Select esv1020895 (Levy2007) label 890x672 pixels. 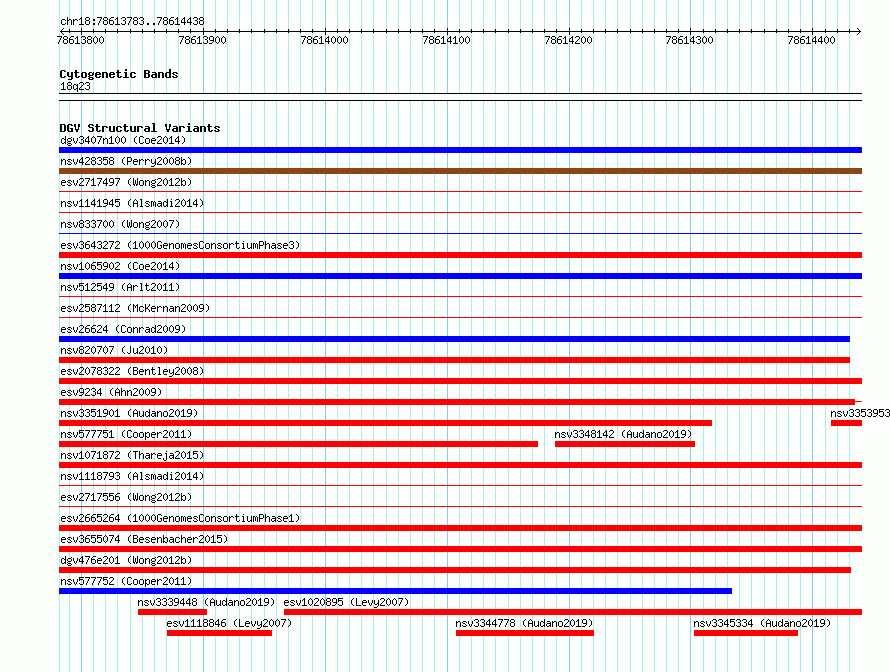(x=346, y=602)
